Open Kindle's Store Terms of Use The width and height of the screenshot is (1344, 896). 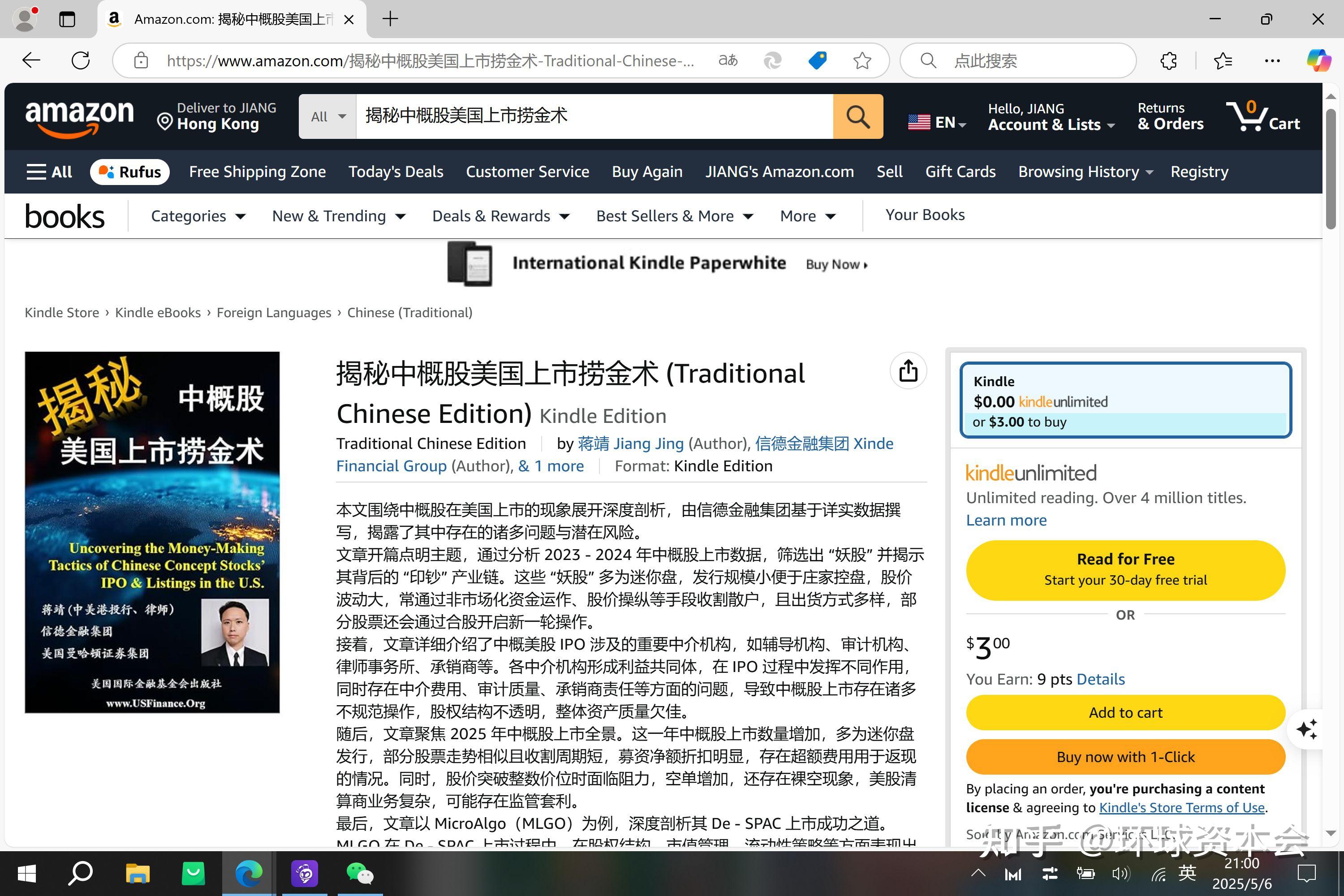click(1181, 807)
